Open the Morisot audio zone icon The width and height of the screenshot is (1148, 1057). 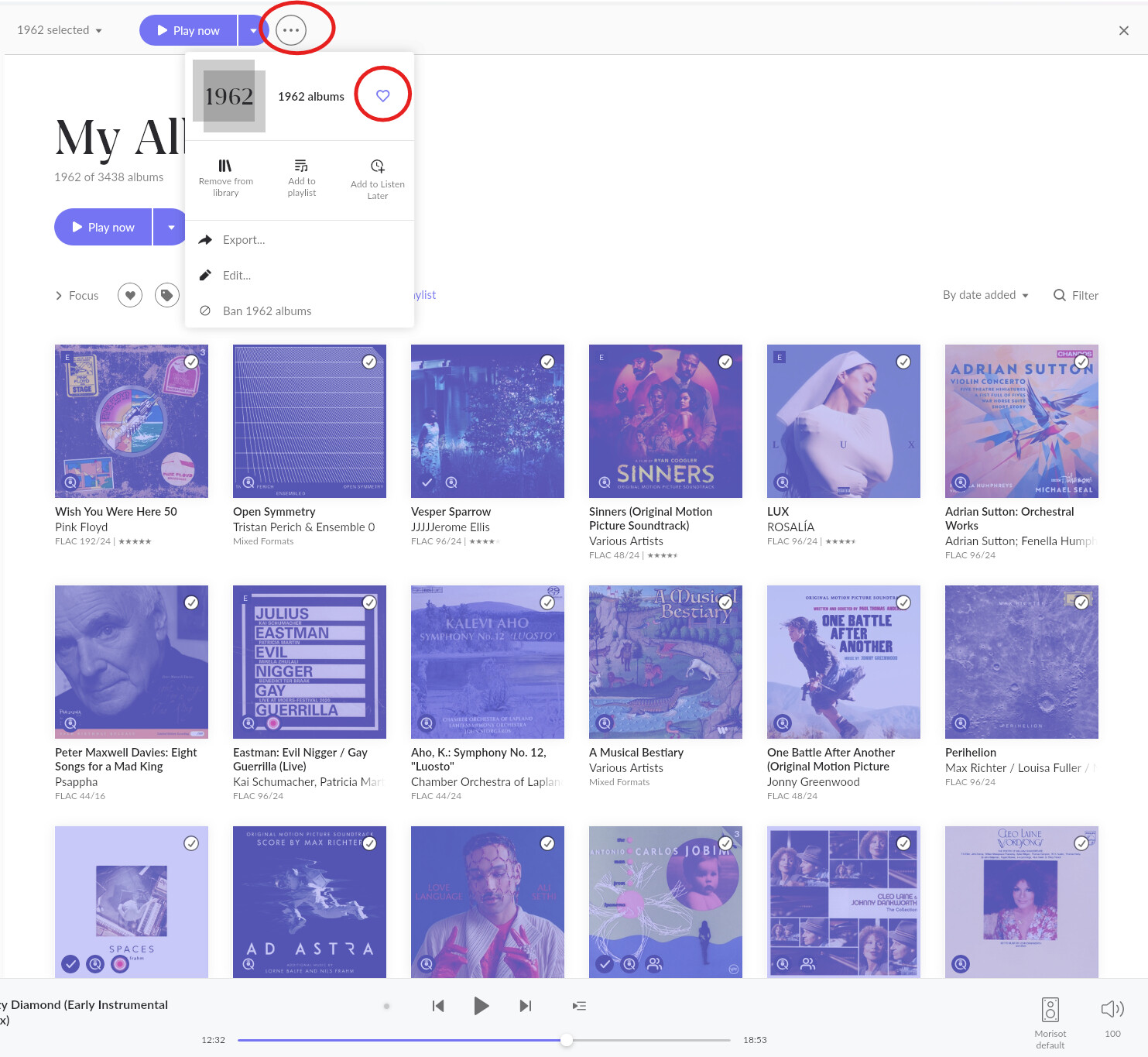coord(1050,1010)
